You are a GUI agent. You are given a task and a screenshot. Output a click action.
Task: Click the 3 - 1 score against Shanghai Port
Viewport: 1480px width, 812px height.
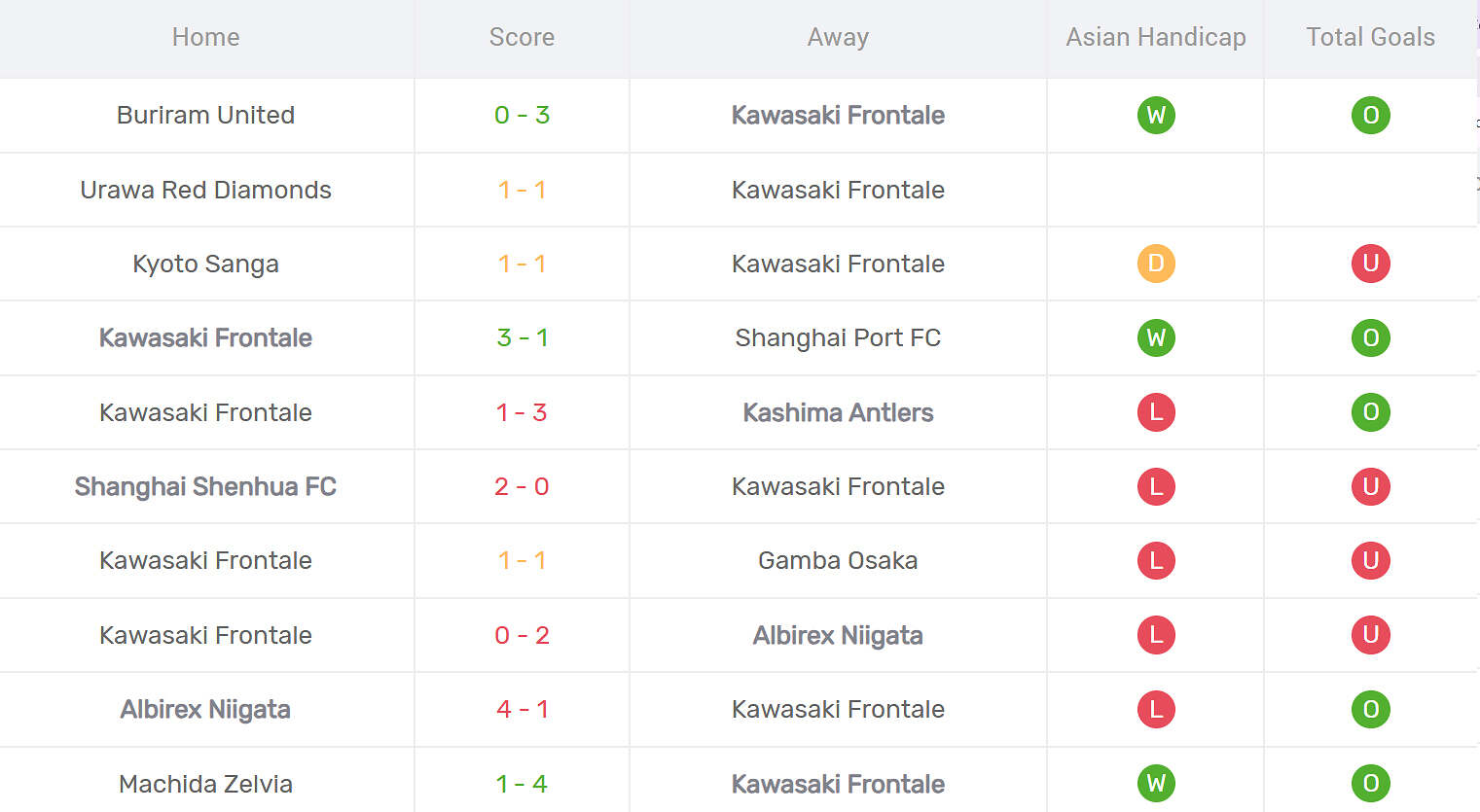[x=523, y=337]
